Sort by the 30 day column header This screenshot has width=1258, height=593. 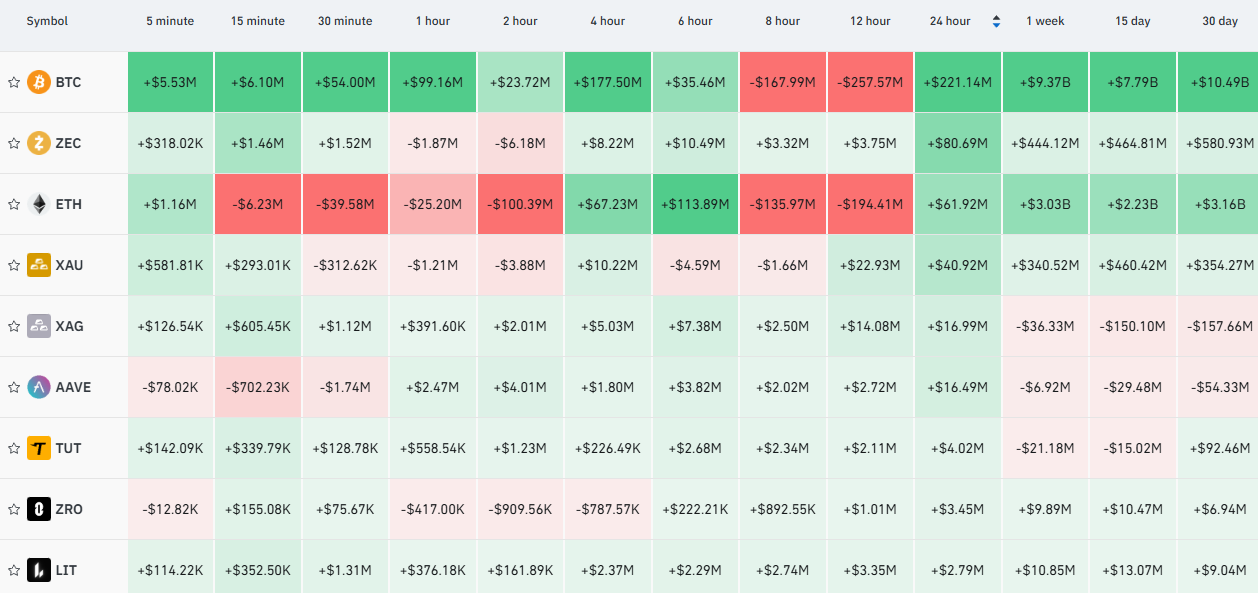(x=1220, y=21)
